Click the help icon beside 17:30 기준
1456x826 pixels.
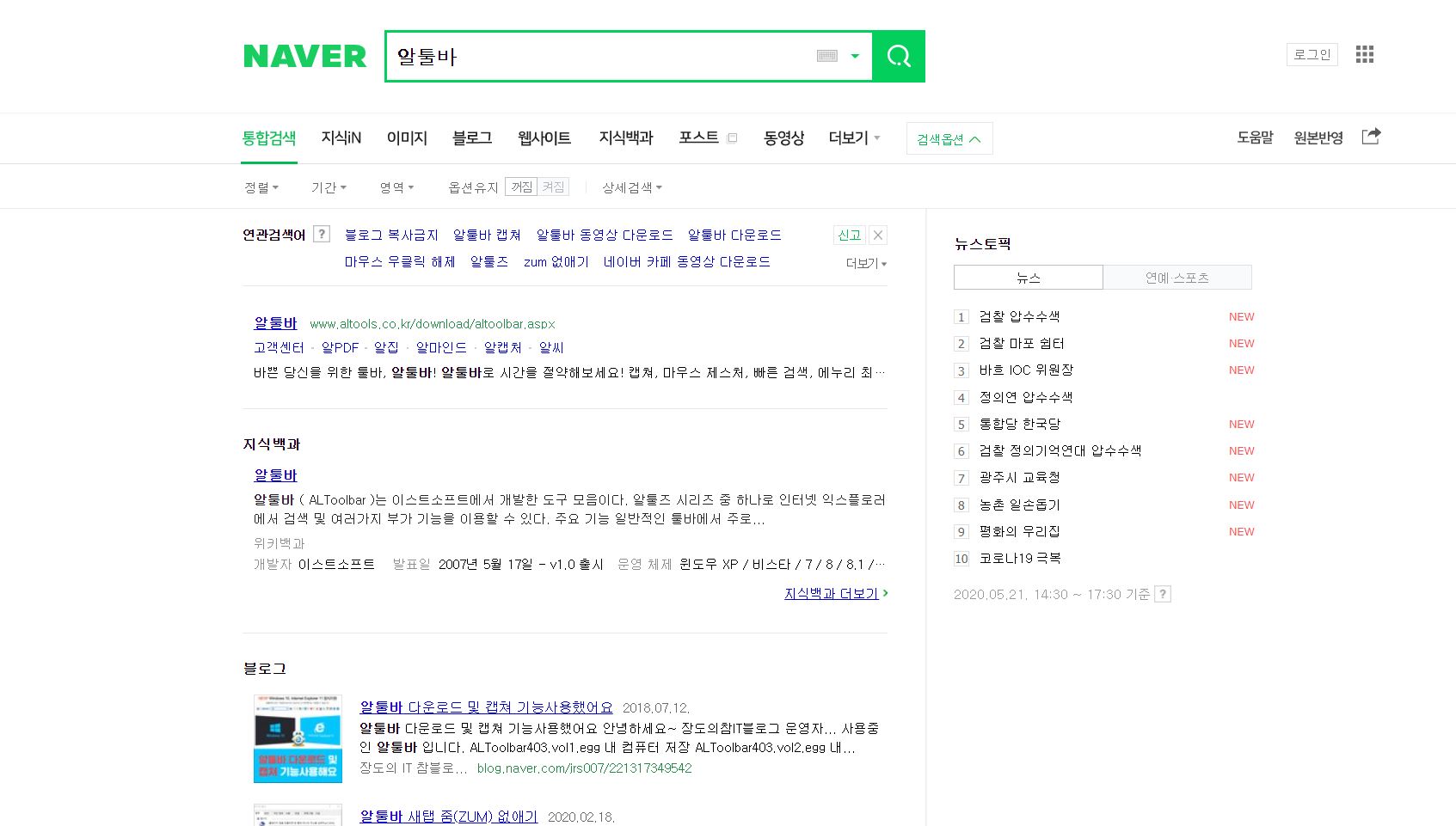click(x=1163, y=594)
